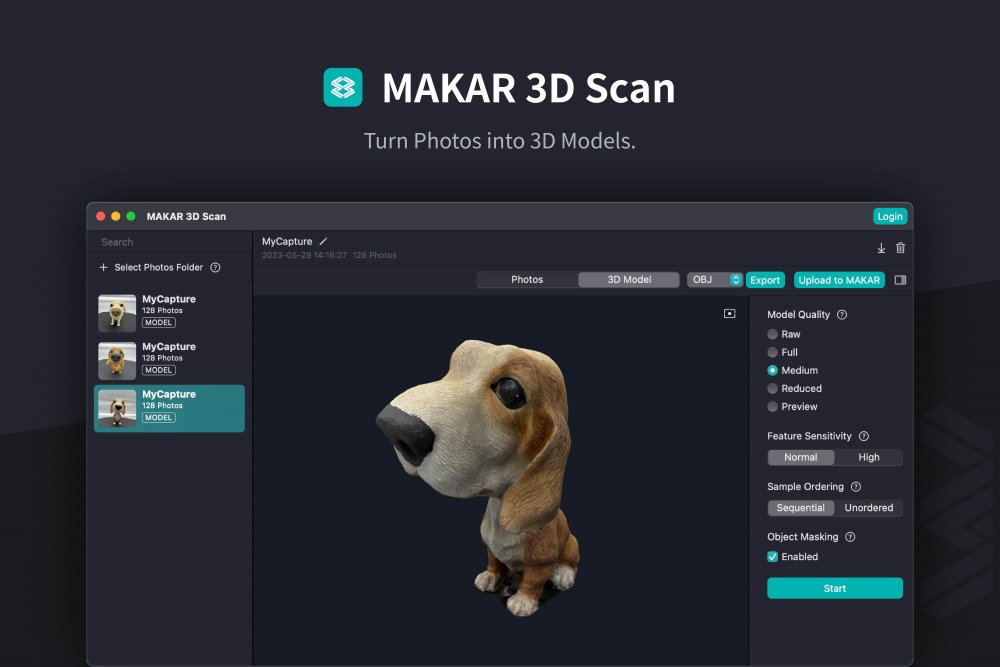Click the trash icon to delete capture
Screen dimensions: 1000x667
900,248
